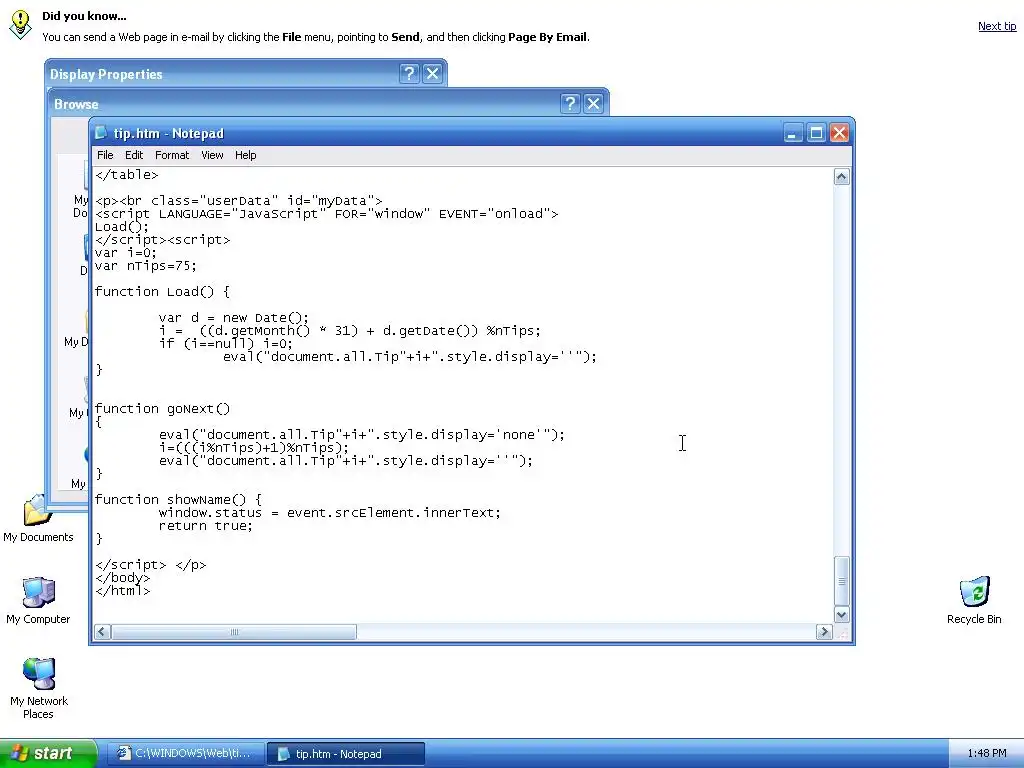
Task: Click the 'Load();' line in the script
Action: click(121, 227)
